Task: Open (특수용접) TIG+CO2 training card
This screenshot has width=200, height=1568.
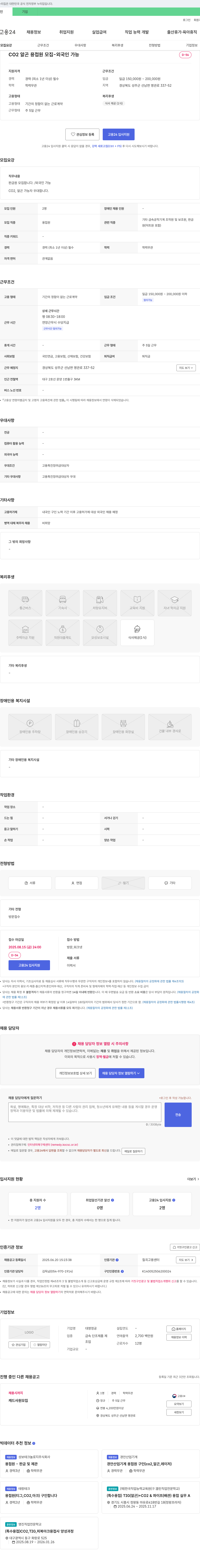Action: click(148, 1495)
